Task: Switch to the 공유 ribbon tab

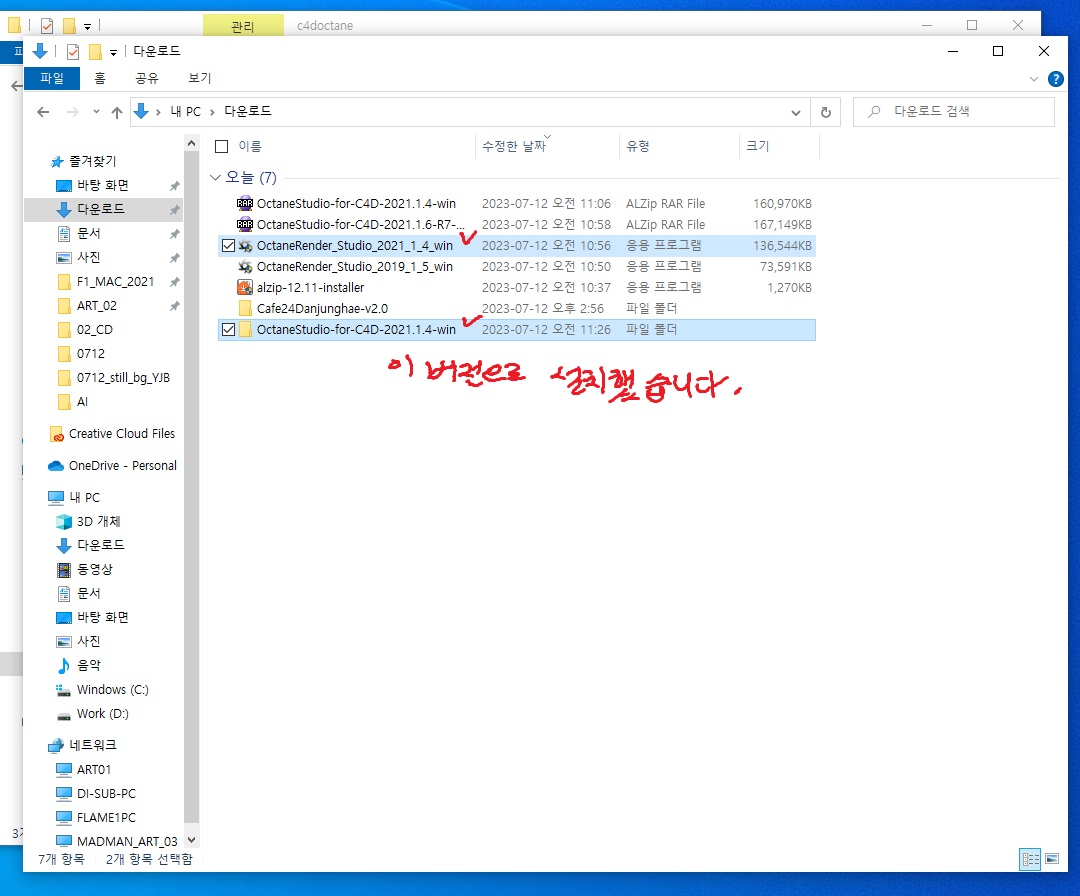Action: point(147,79)
